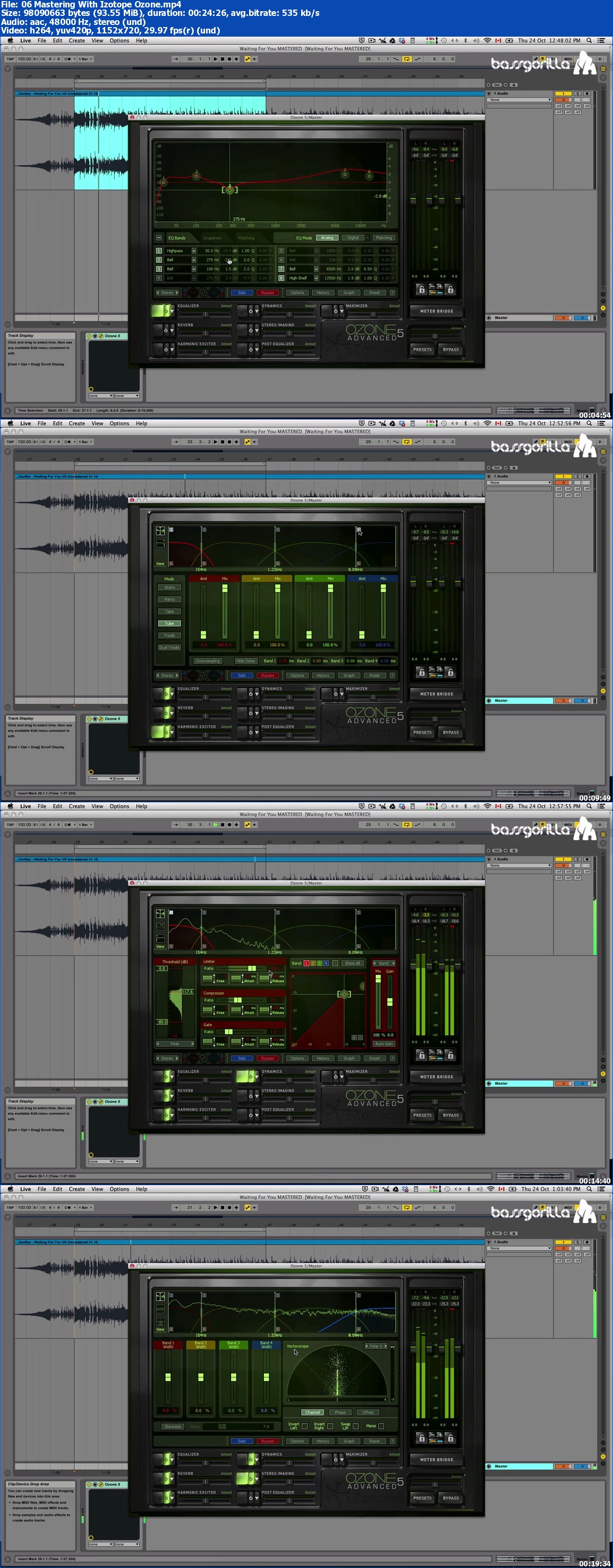In the 00:14:40 frame, click the plus zoom icon
613x1568 pixels.
354,1037
